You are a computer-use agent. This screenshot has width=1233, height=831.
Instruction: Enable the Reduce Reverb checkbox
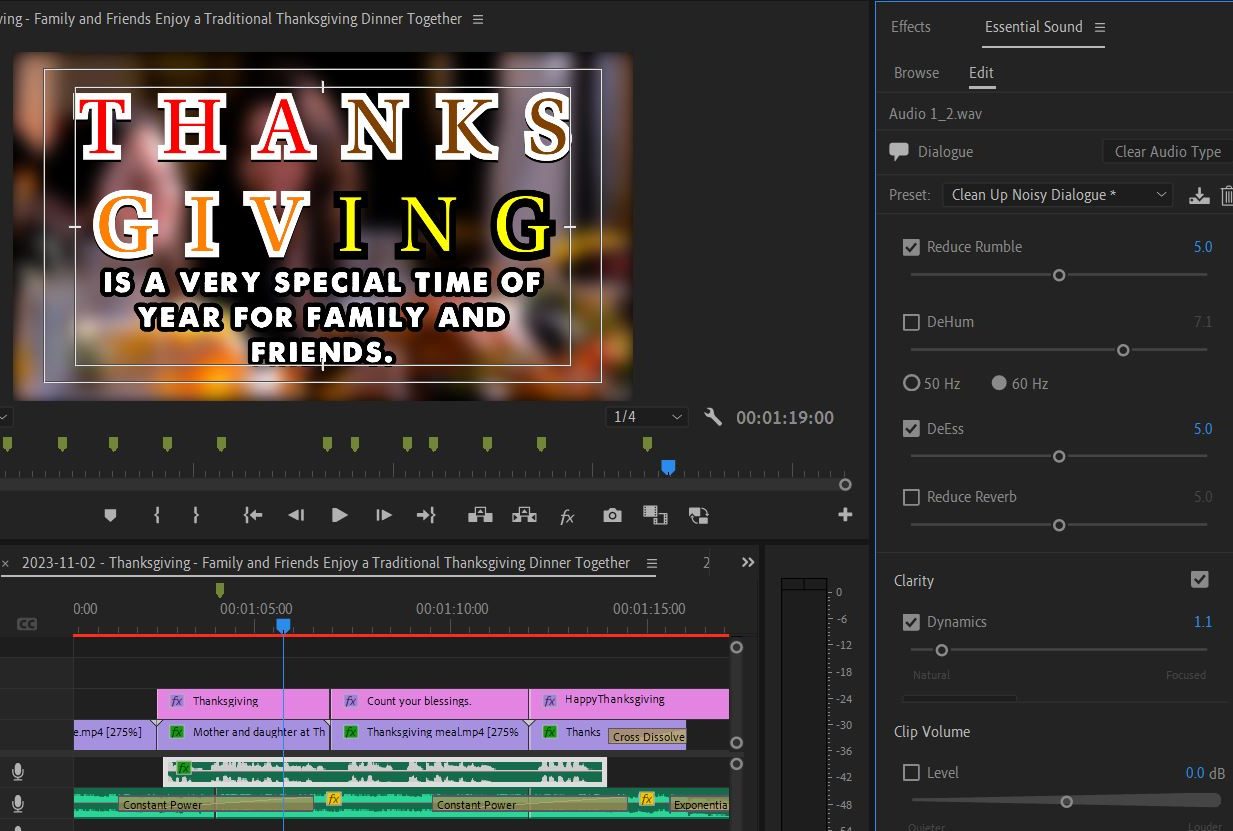click(911, 497)
